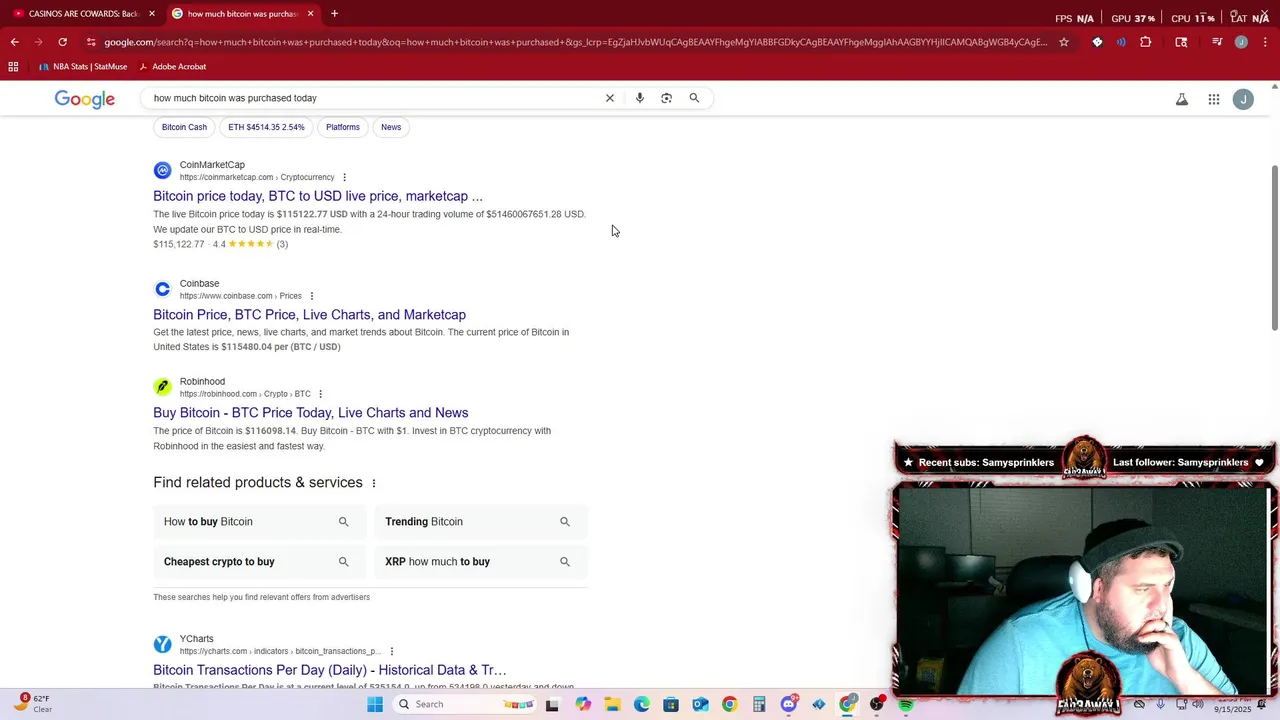Select the Bitcoin Cash filter chip
The width and height of the screenshot is (1280, 720).
pyautogui.click(x=184, y=127)
